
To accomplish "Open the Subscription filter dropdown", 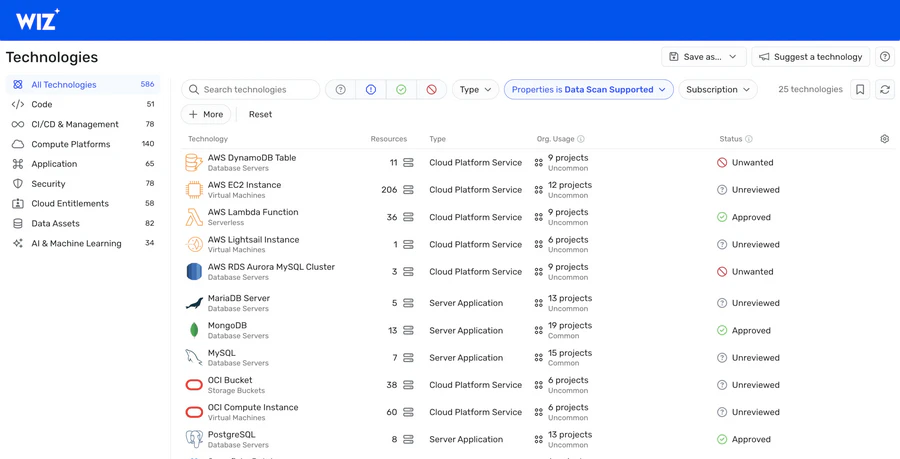I will coord(717,90).
